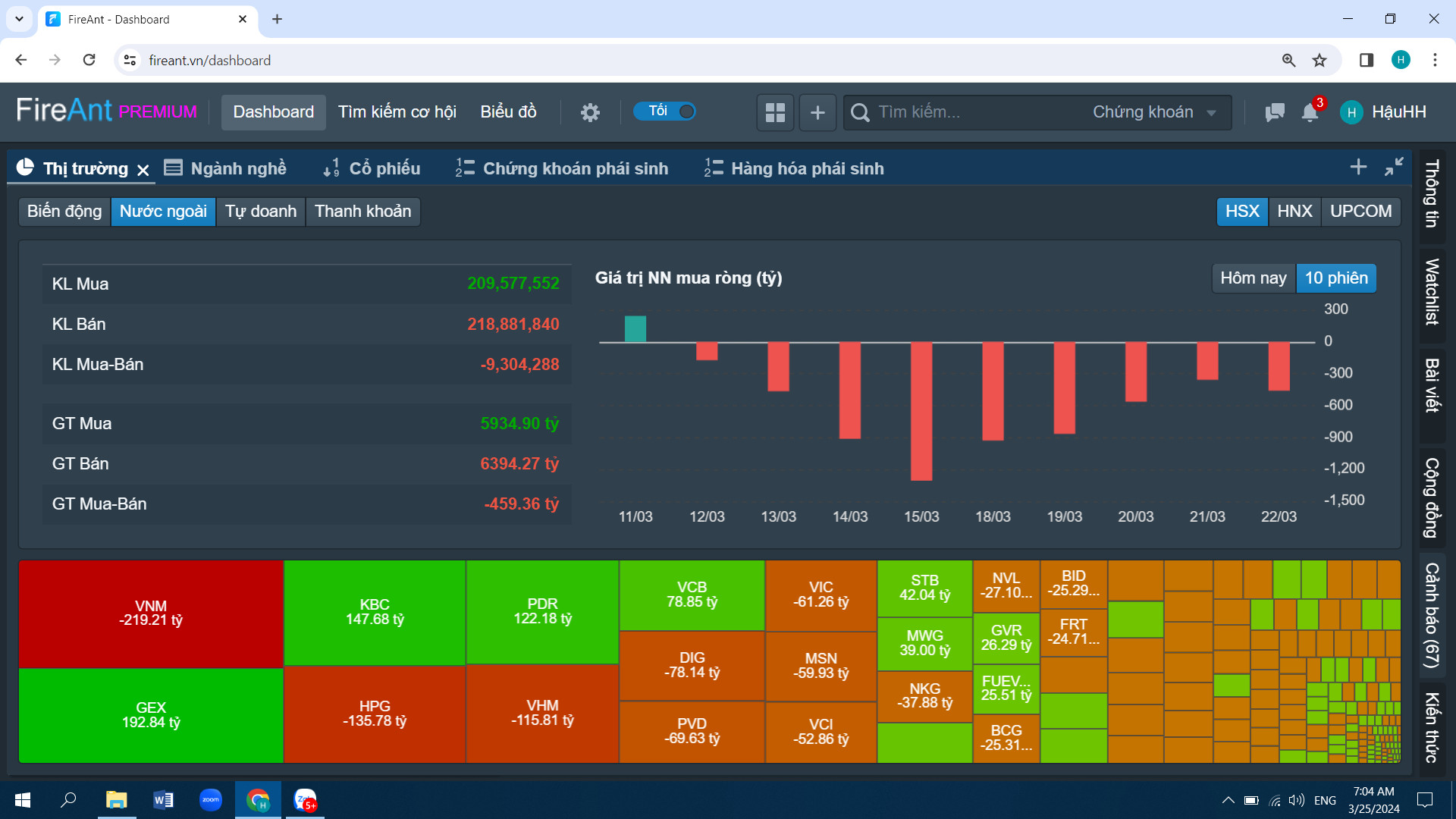This screenshot has width=1456, height=819.
Task: Open the settings gear icon
Action: pyautogui.click(x=590, y=112)
